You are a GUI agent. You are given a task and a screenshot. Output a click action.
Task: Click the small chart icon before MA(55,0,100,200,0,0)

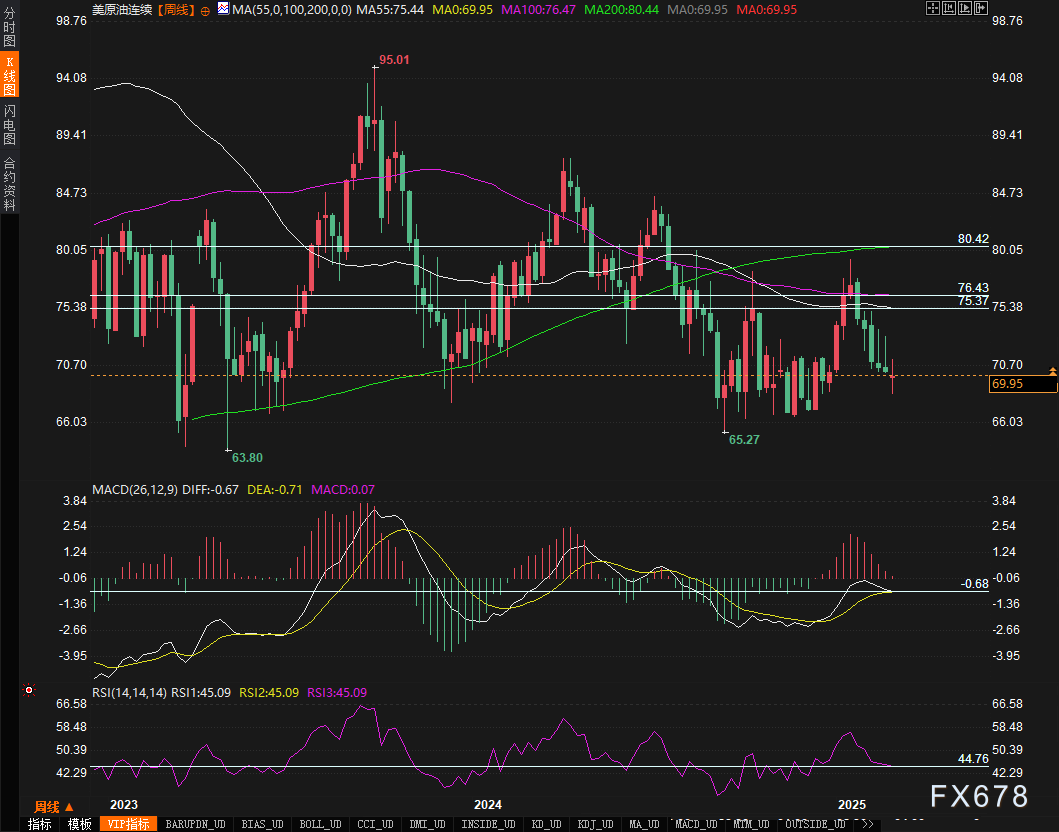tap(222, 9)
